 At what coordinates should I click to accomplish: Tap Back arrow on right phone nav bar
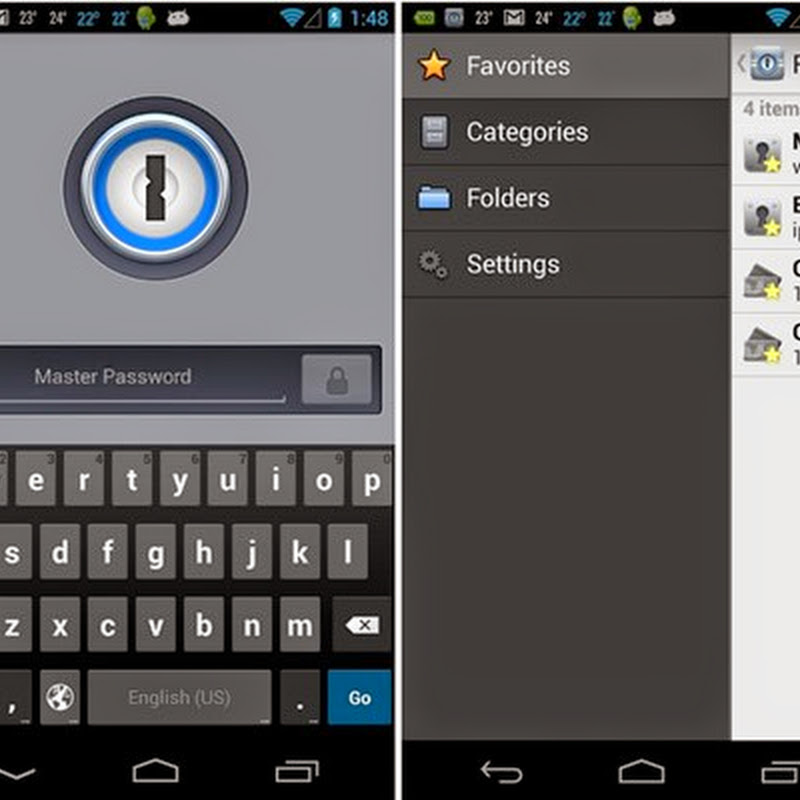pos(502,771)
